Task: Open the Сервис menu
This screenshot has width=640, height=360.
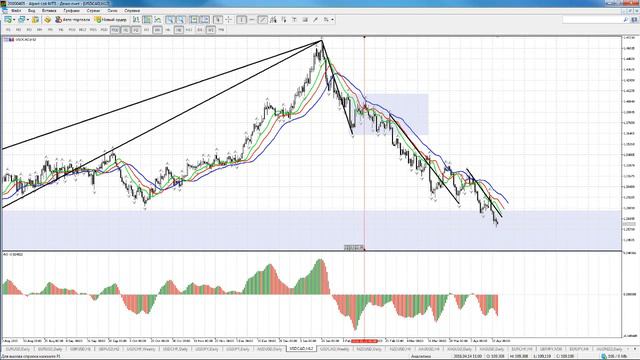Action: pos(93,11)
